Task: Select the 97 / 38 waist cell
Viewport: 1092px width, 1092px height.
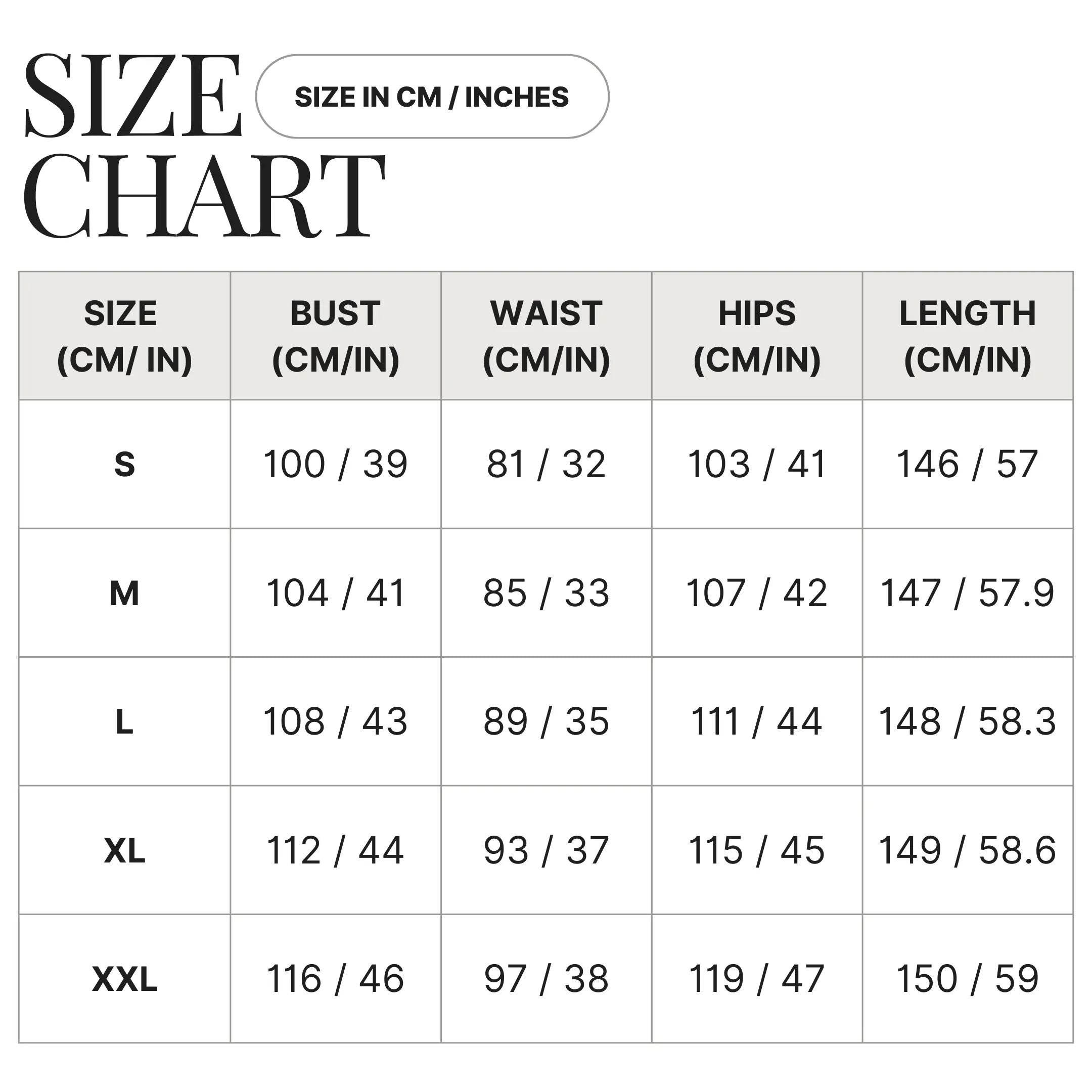Action: [x=546, y=979]
